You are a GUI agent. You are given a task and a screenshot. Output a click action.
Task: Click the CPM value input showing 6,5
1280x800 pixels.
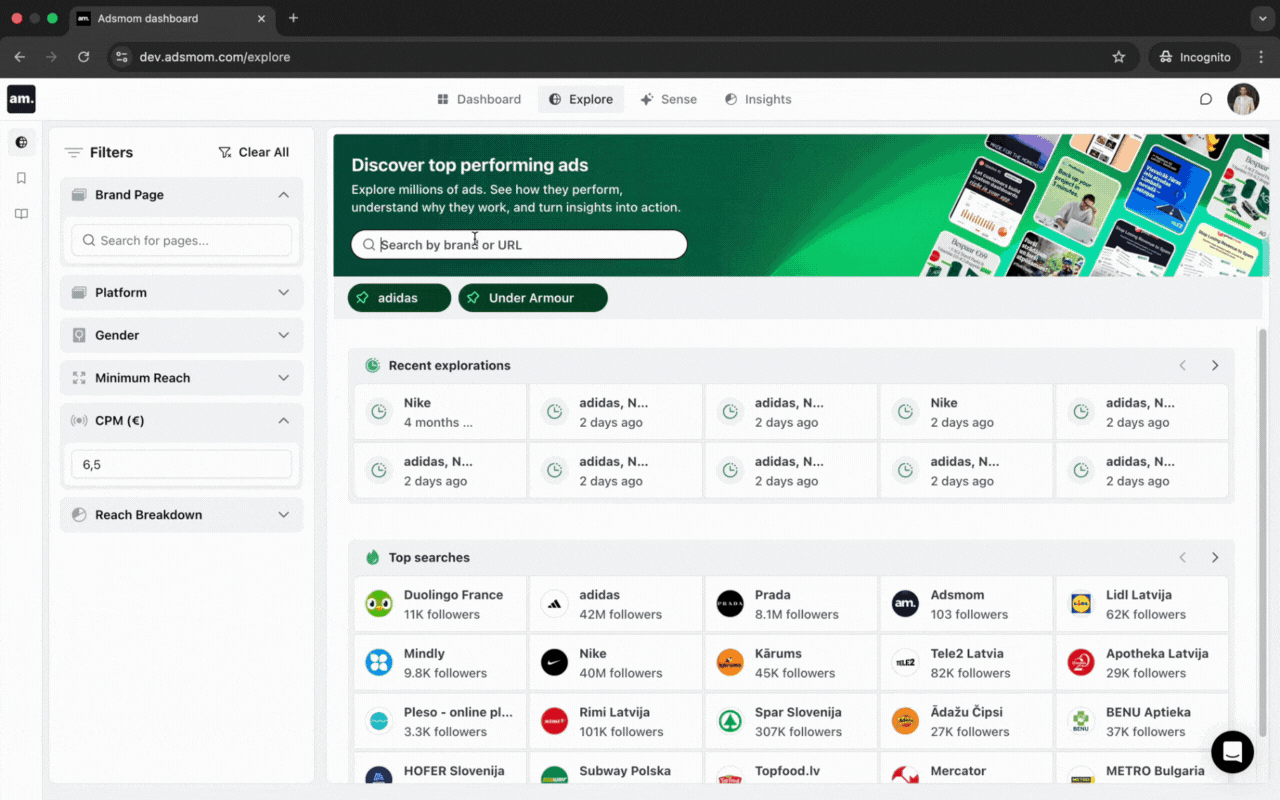(181, 464)
